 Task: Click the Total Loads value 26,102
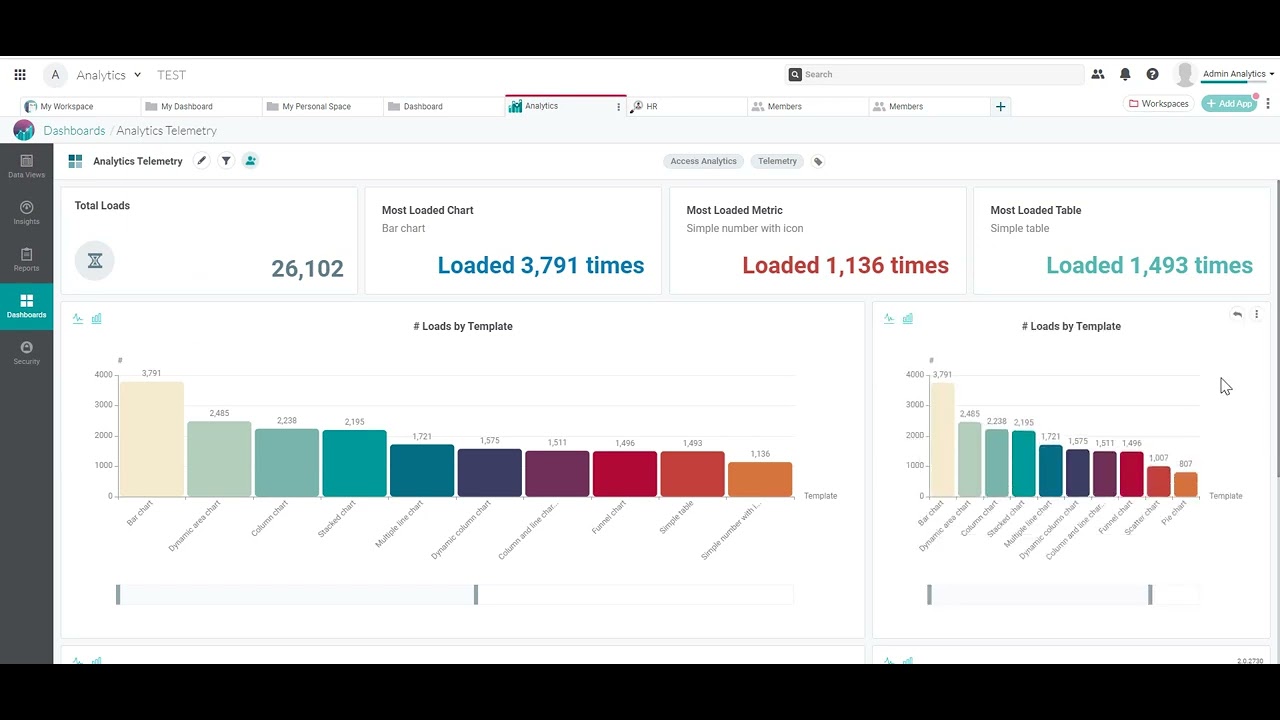307,268
